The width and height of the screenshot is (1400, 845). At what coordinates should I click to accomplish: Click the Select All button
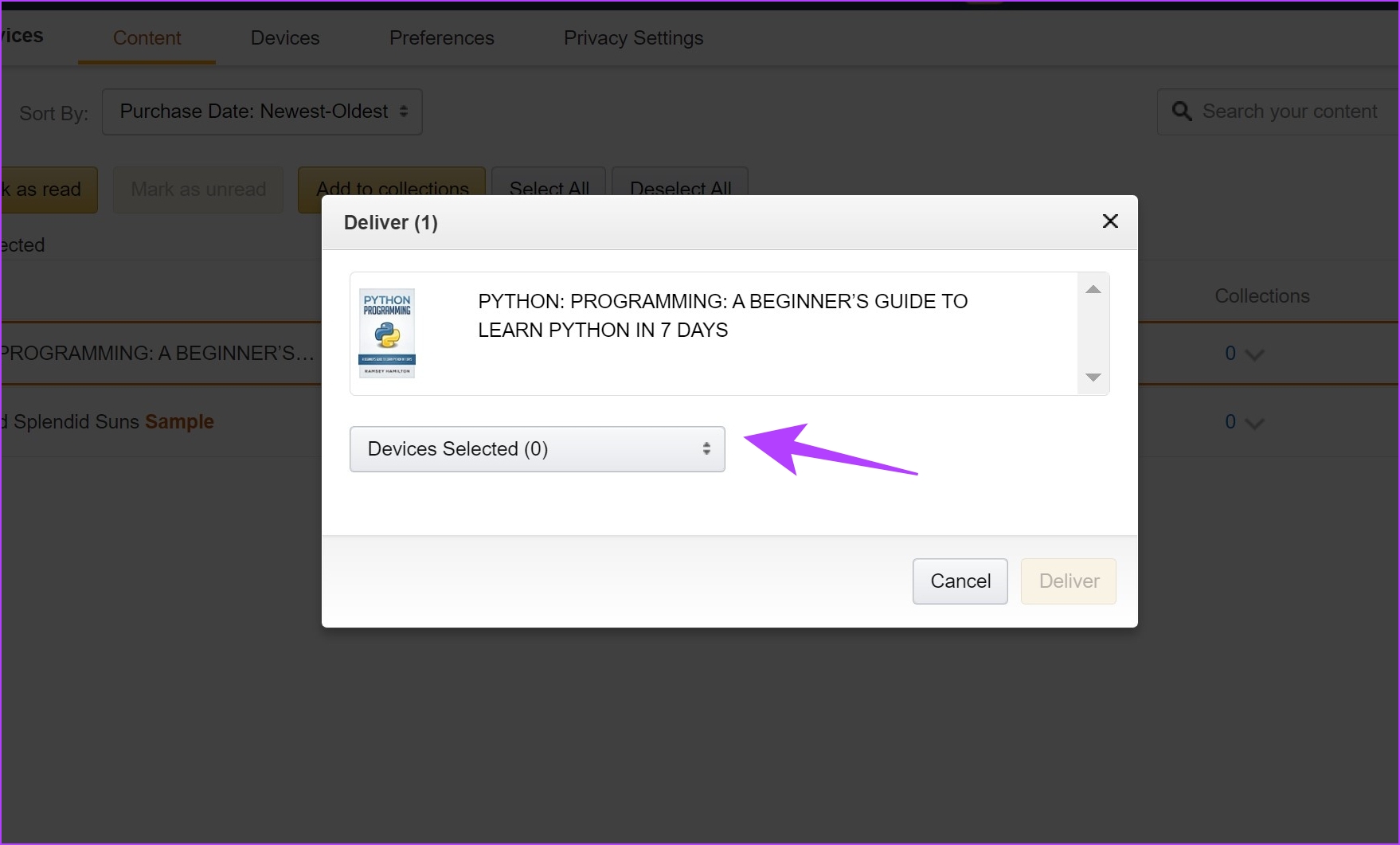[x=549, y=183]
